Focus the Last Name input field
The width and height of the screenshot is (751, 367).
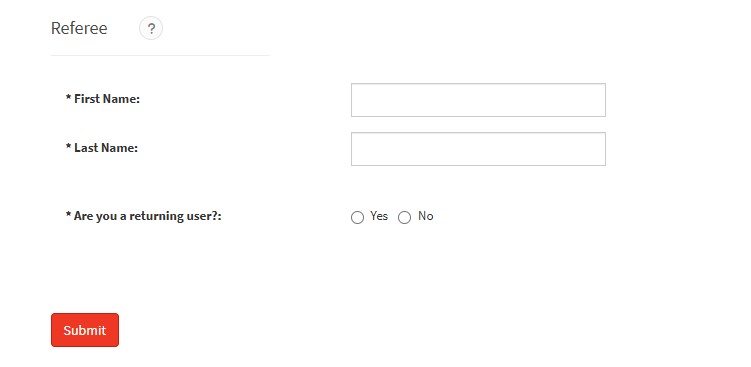[478, 149]
